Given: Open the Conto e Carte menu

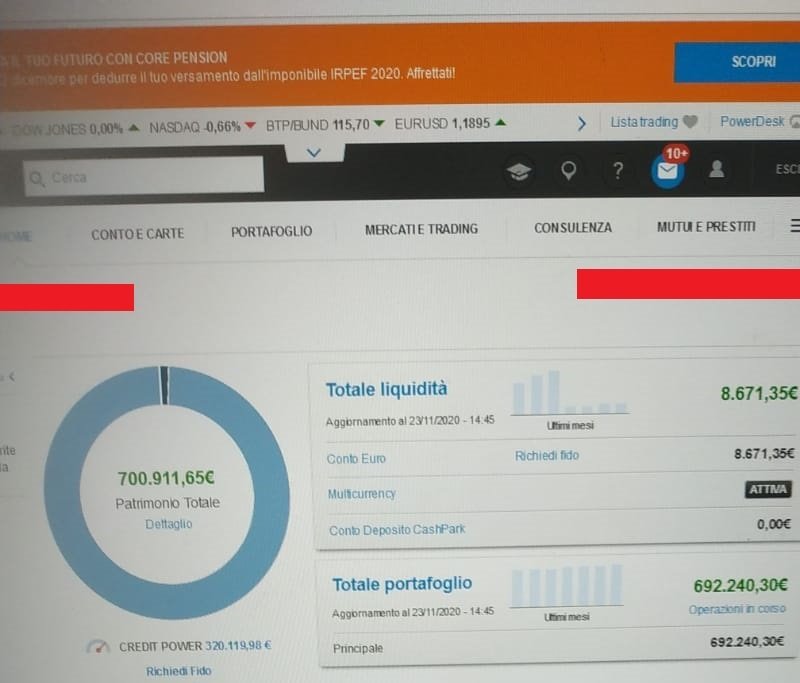Looking at the screenshot, I should [137, 232].
